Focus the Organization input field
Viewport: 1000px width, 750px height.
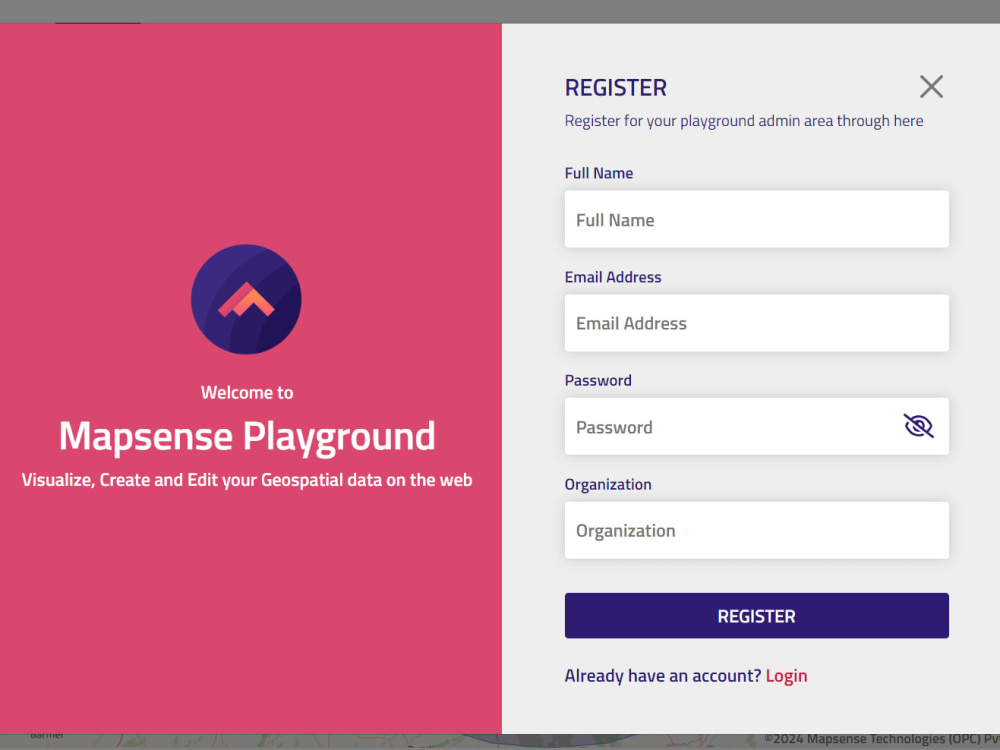pos(756,531)
